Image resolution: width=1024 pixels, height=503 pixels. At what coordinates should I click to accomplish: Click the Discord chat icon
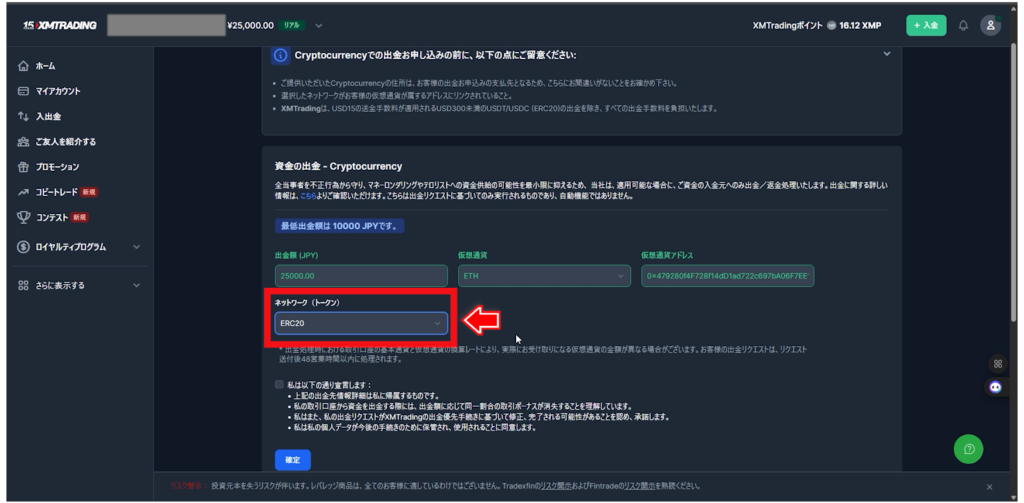tap(995, 386)
